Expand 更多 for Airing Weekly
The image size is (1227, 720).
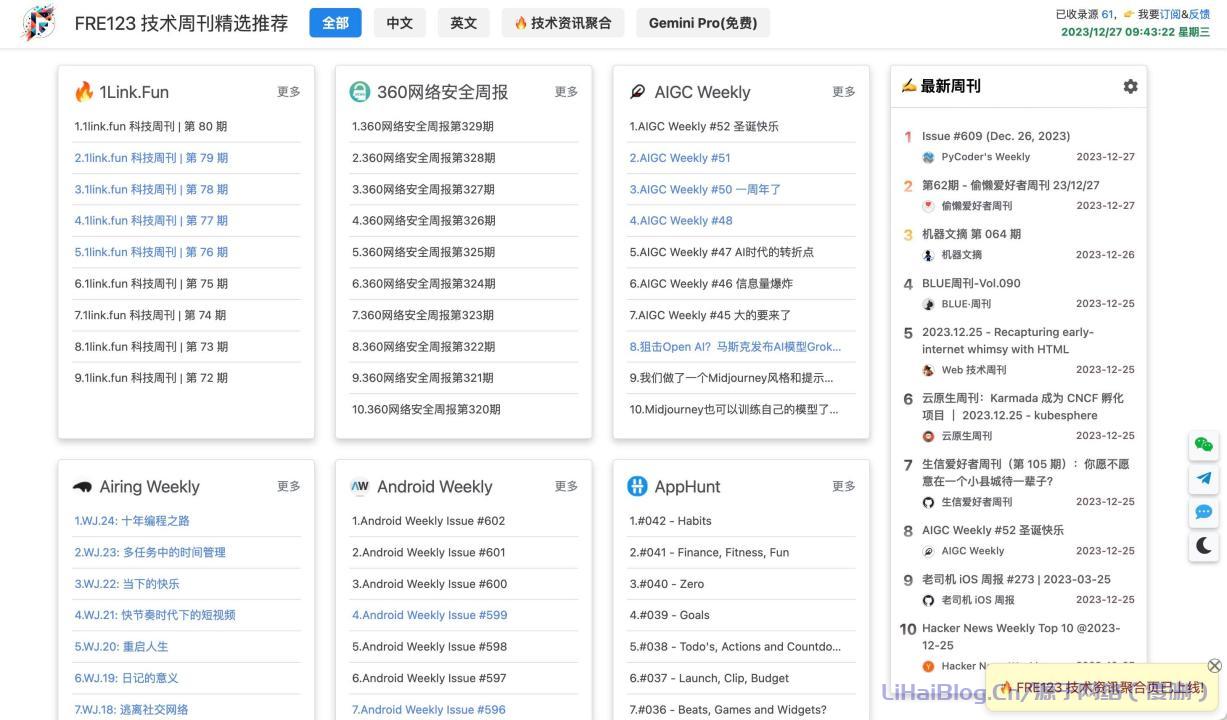coord(289,487)
